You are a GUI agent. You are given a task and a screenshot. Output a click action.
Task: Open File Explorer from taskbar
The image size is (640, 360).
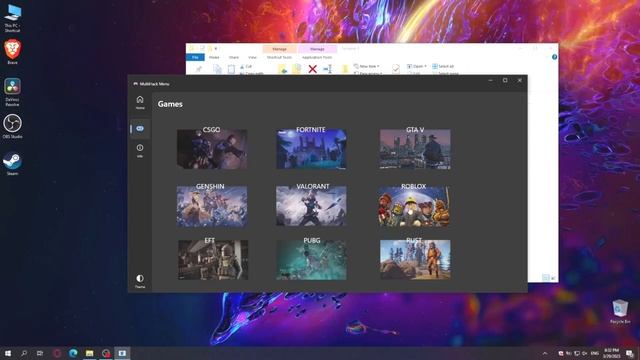[89, 353]
